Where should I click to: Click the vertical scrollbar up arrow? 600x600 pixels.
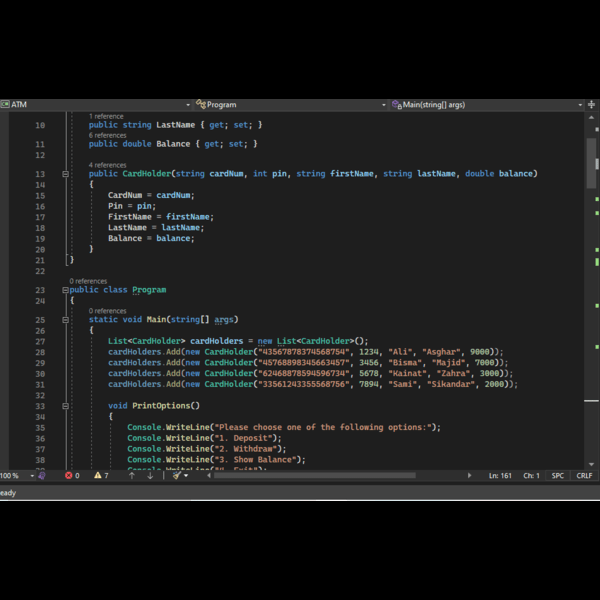[592, 117]
